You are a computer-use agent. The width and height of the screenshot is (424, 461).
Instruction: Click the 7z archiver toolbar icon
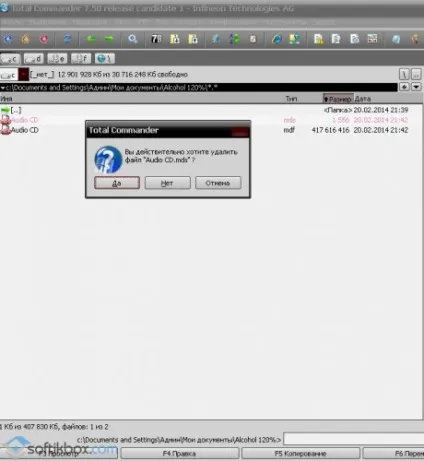click(156, 39)
